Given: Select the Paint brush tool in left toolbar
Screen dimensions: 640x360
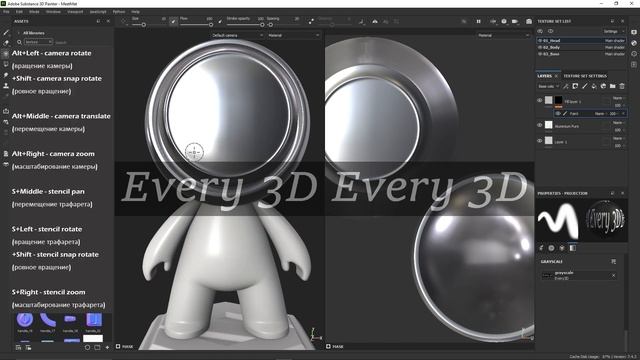Looking at the screenshot, I should pyautogui.click(x=6, y=32).
